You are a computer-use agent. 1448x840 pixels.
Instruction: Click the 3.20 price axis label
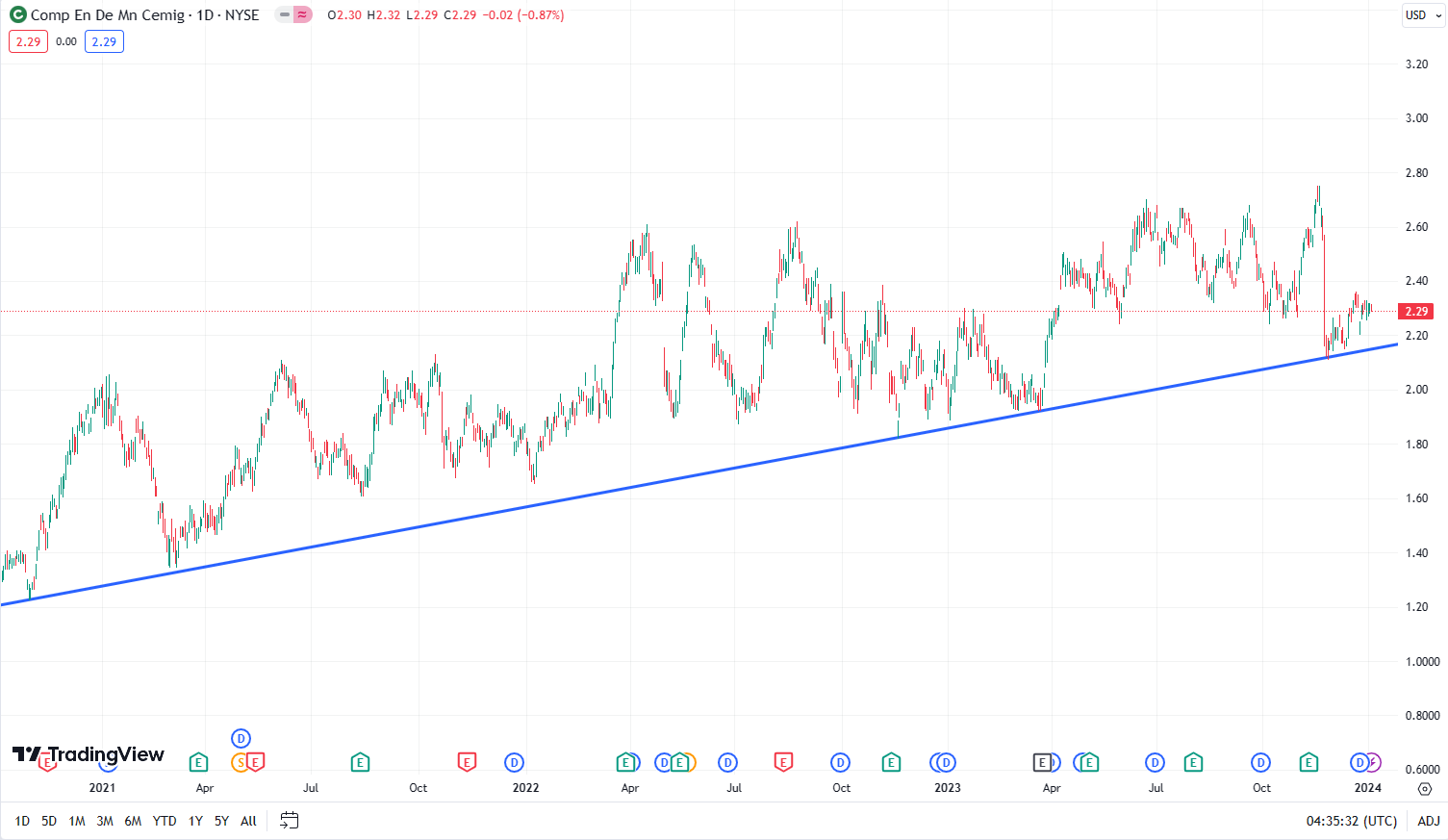[x=1416, y=64]
